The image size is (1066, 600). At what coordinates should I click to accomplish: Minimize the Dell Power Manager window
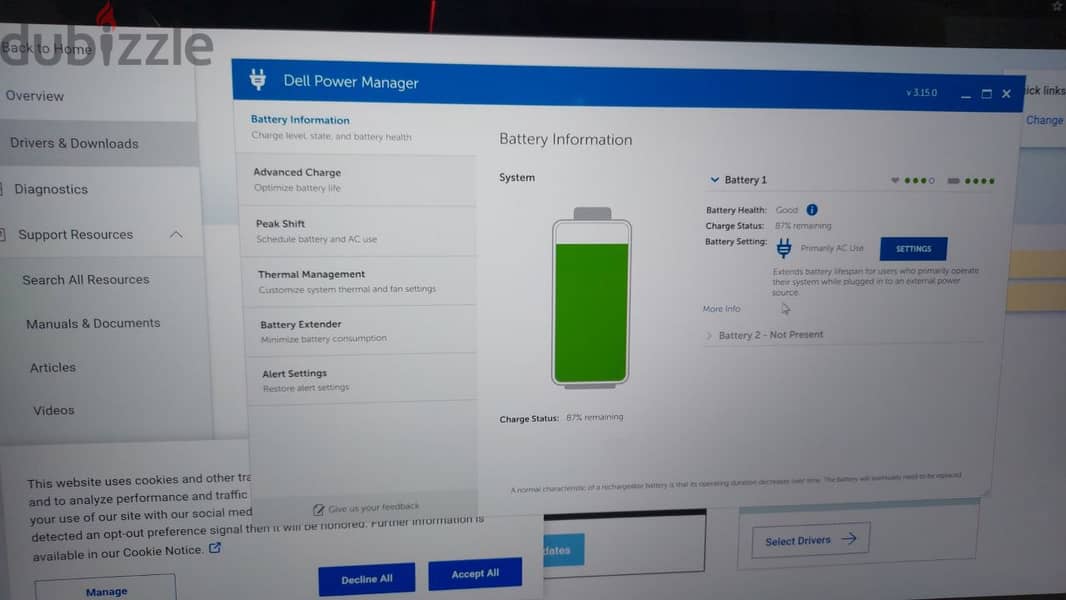[x=965, y=96]
